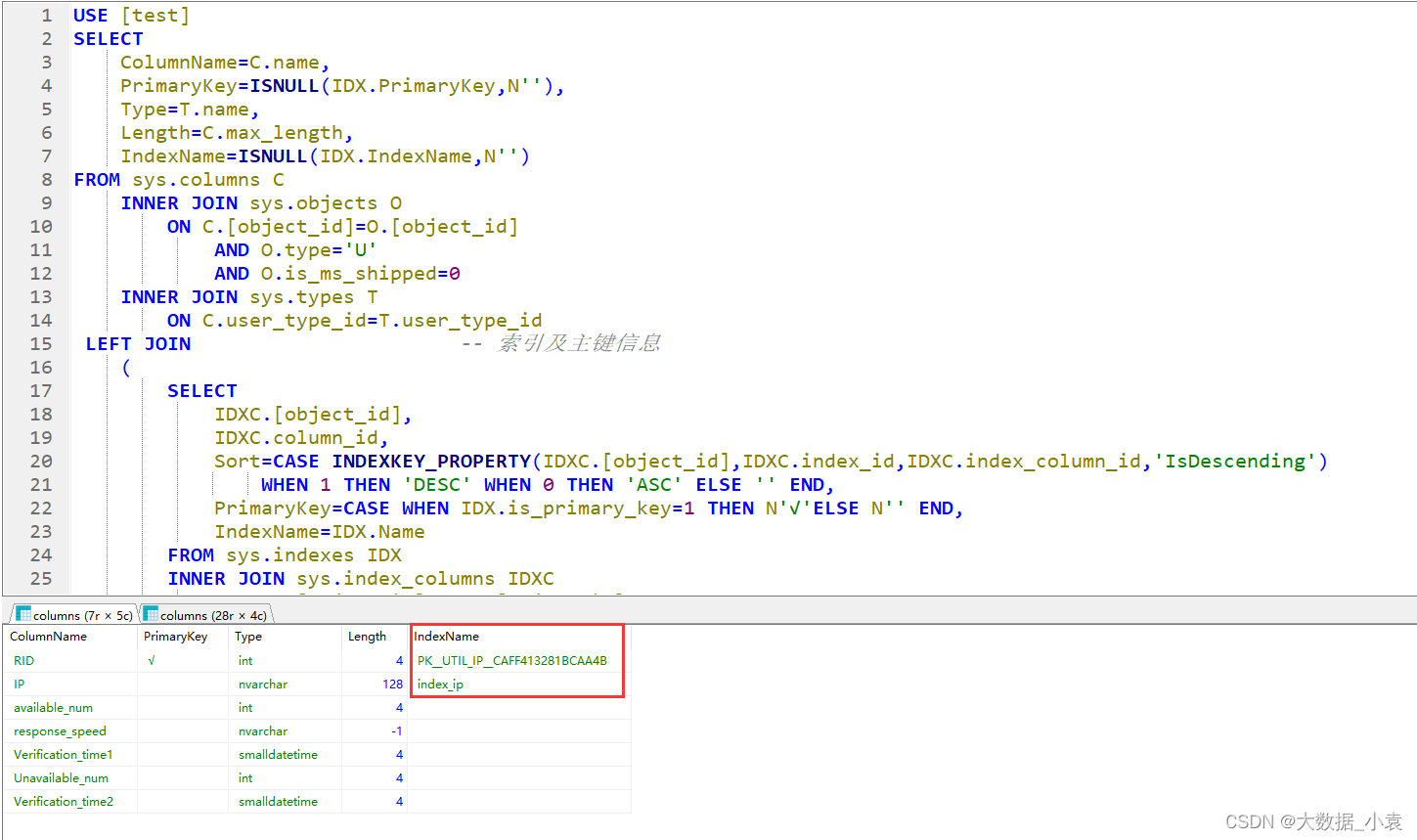This screenshot has height=840, width=1417.
Task: Click the open parenthesis on line 16
Action: (x=126, y=368)
